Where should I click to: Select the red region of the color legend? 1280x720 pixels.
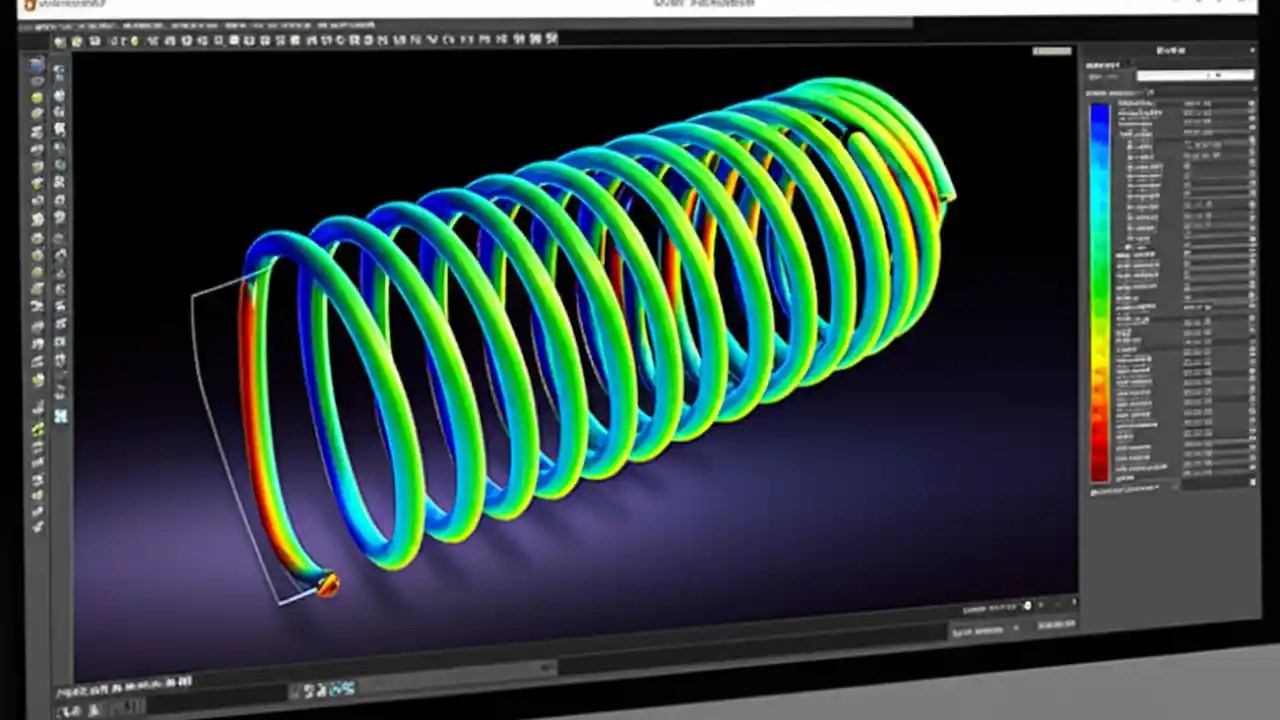(x=1100, y=455)
